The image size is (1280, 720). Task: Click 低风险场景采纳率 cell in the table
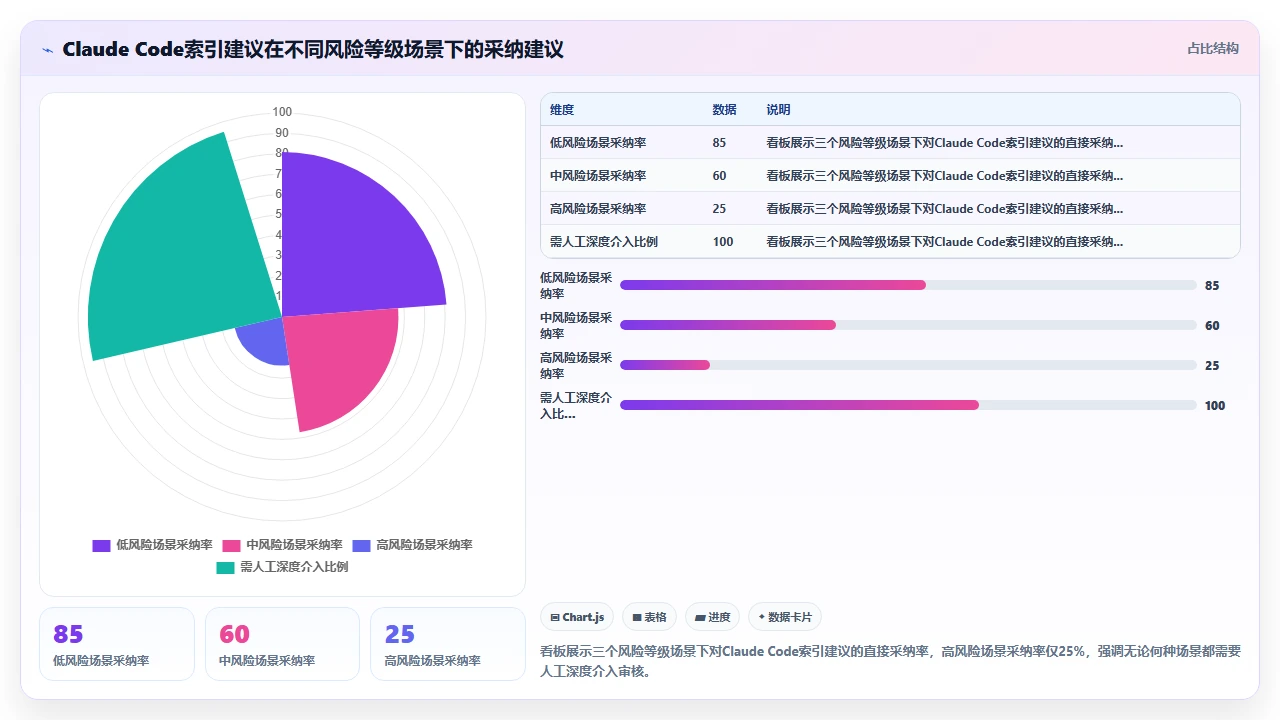click(598, 142)
